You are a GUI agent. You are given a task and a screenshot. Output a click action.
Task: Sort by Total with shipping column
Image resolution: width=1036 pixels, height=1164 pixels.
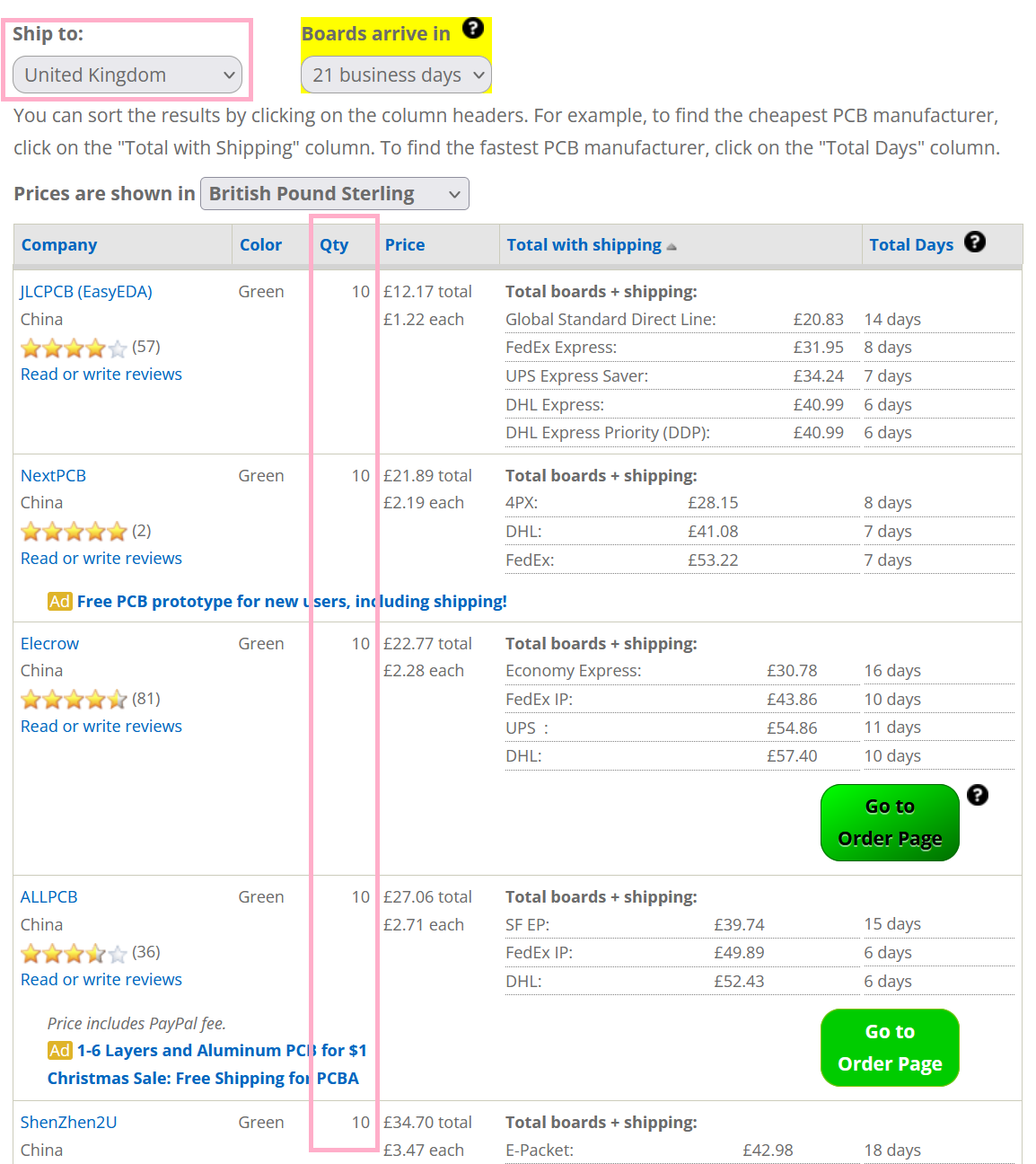point(584,245)
